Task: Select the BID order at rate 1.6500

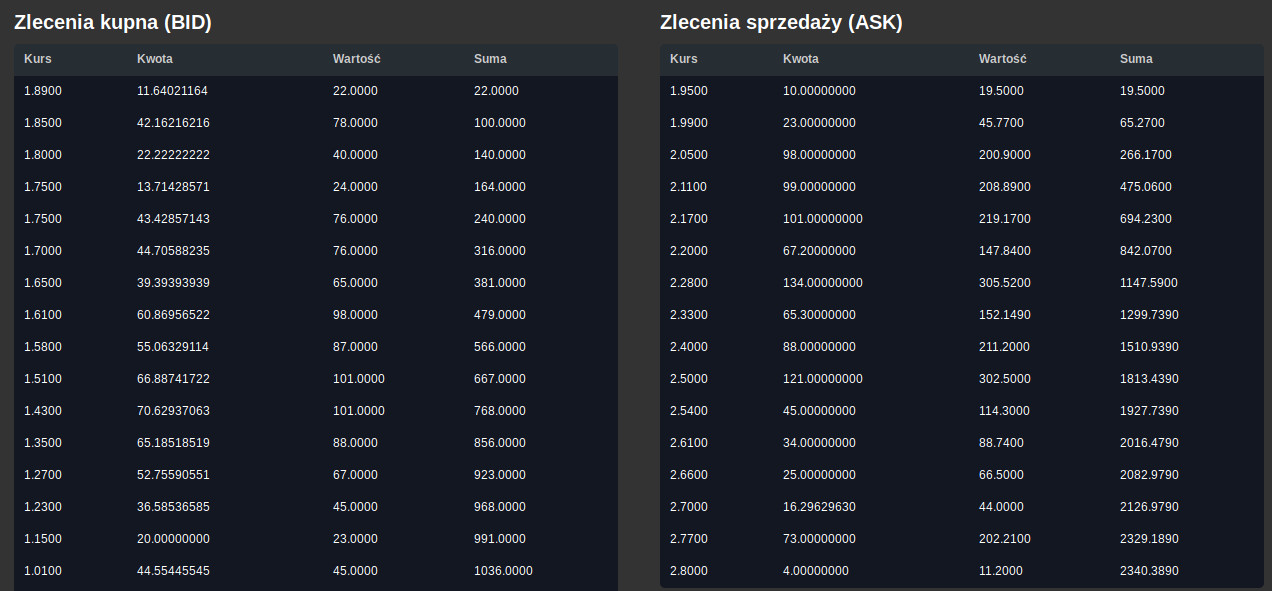Action: click(316, 283)
